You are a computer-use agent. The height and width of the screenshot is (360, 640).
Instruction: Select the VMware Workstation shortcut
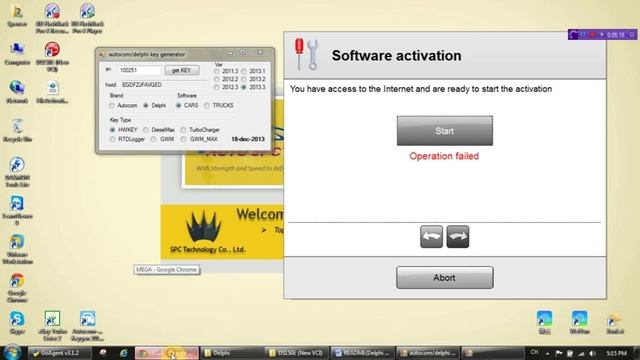pyautogui.click(x=17, y=249)
